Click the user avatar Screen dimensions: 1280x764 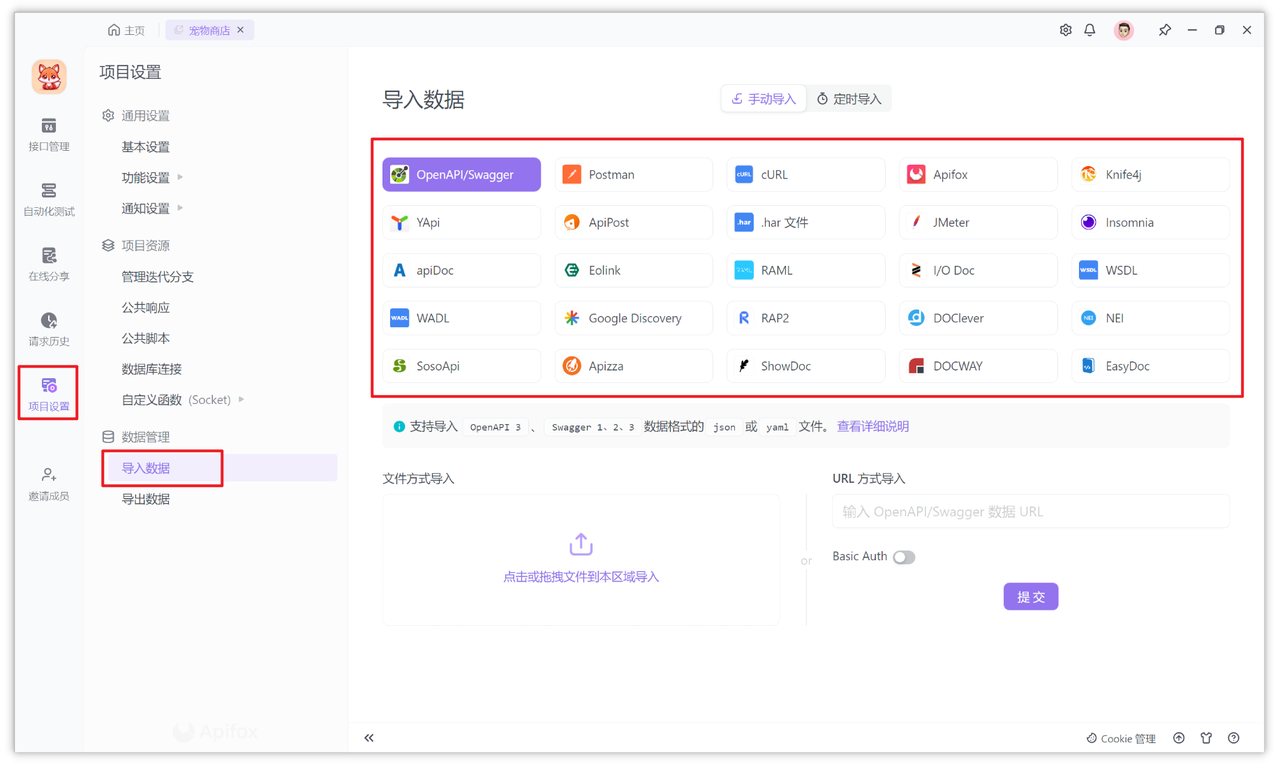1124,30
